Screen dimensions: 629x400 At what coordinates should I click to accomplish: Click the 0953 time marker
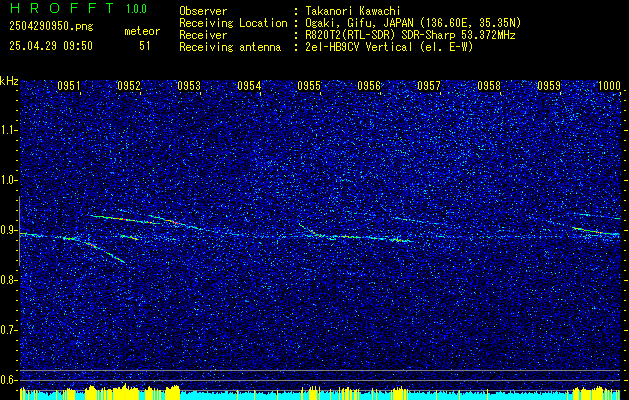189,86
